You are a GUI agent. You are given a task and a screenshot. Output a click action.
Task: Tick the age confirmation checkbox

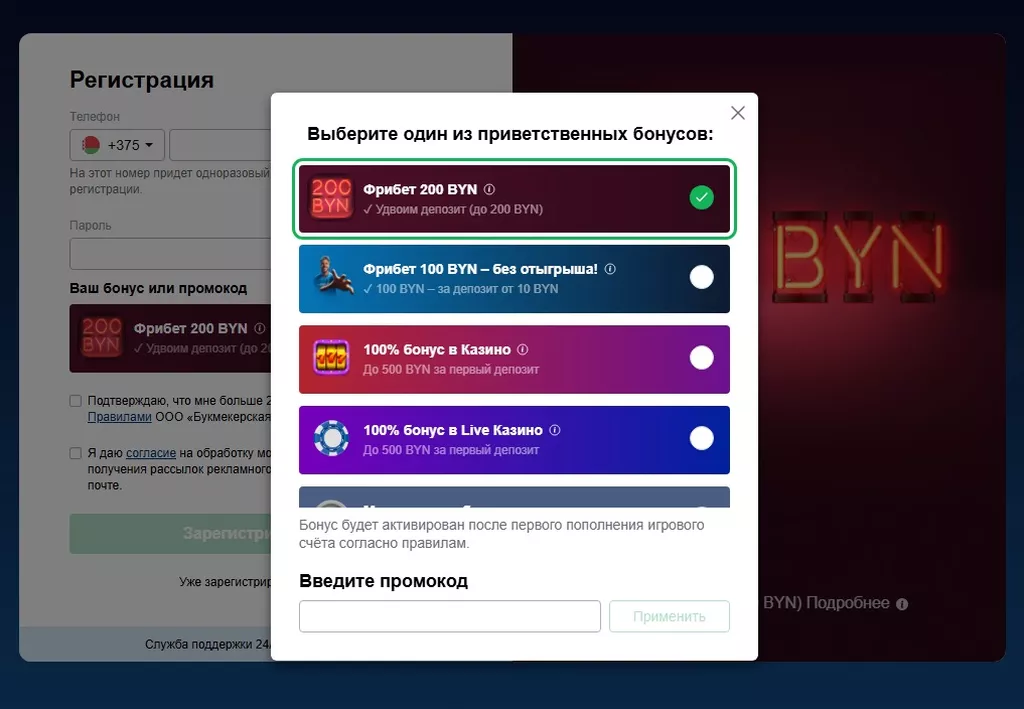tap(76, 401)
